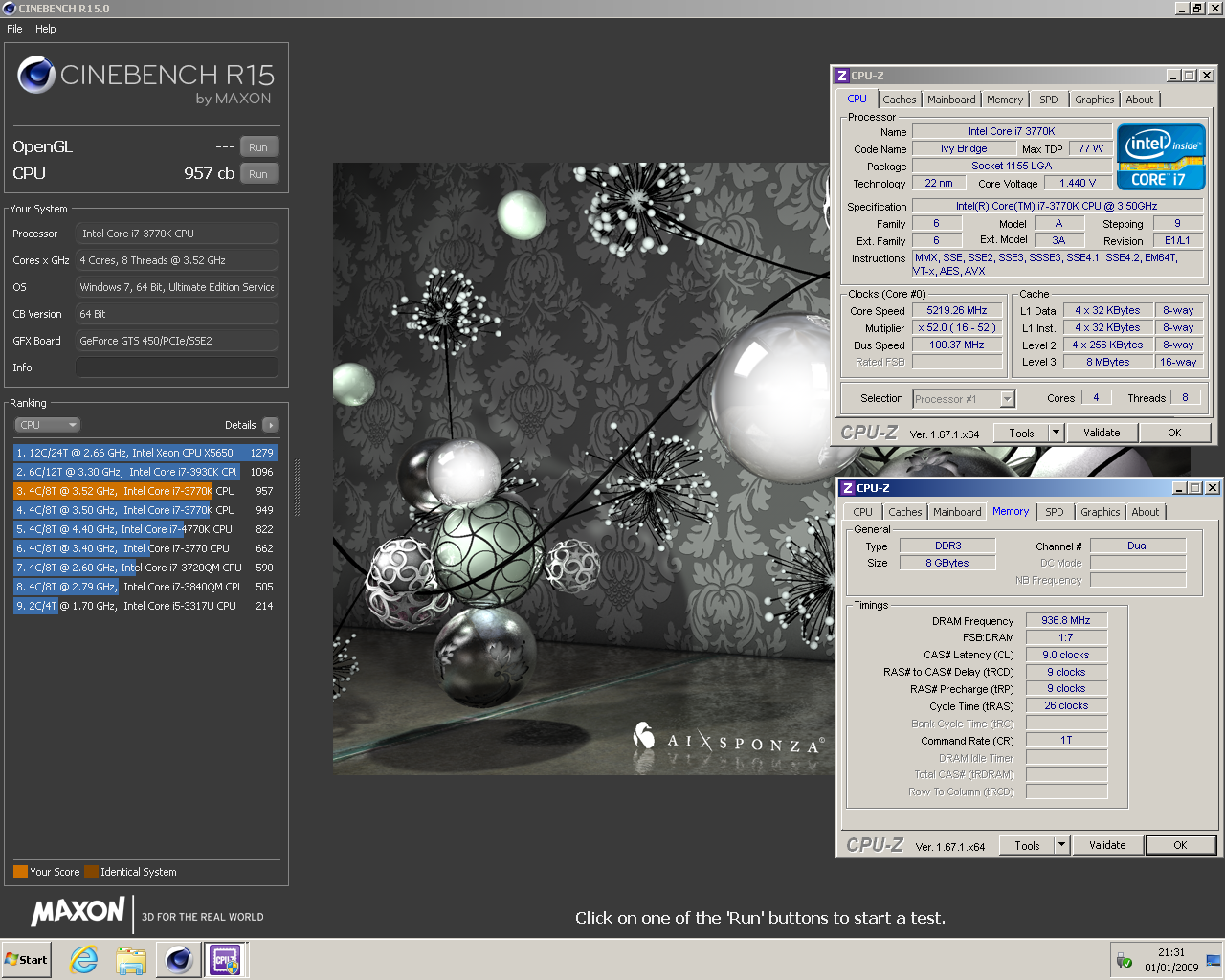Viewport: 1225px width, 980px height.
Task: Click the Info input field
Action: pos(177,367)
